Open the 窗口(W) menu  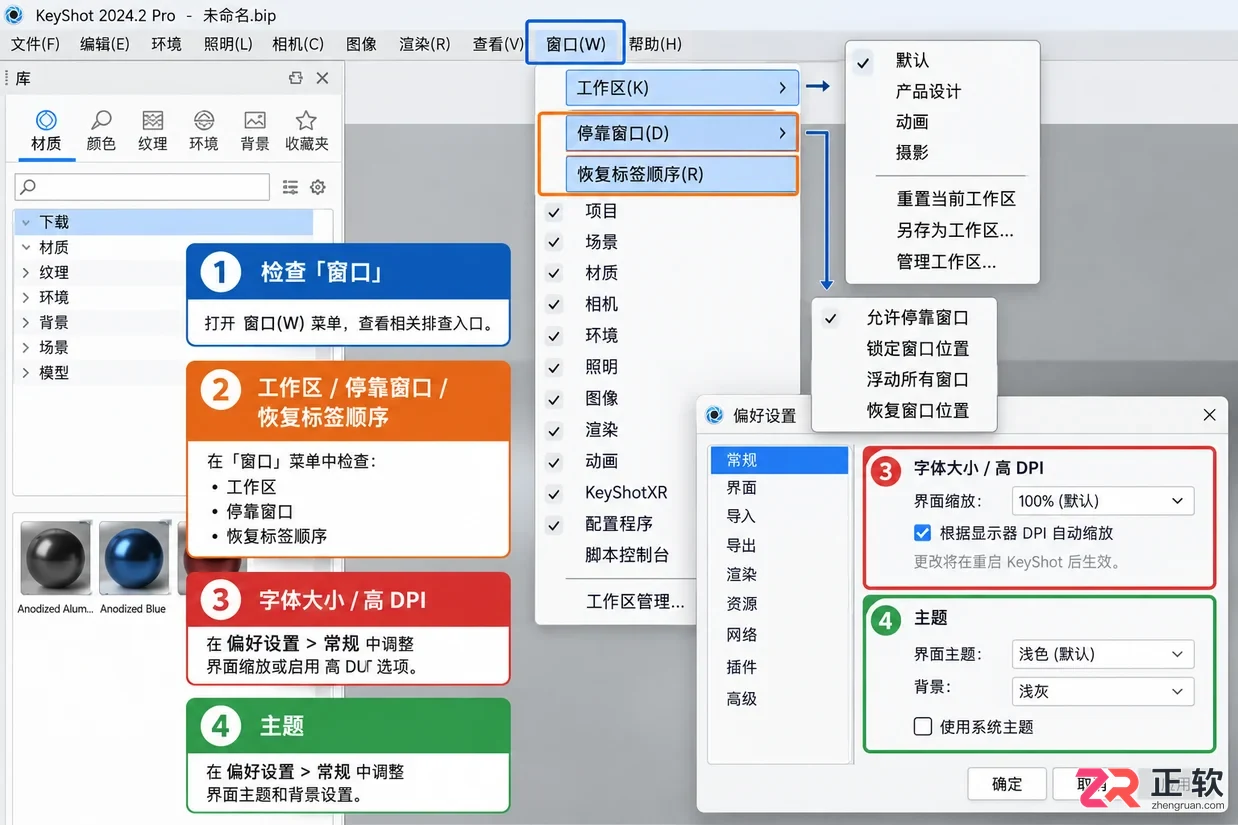click(576, 44)
